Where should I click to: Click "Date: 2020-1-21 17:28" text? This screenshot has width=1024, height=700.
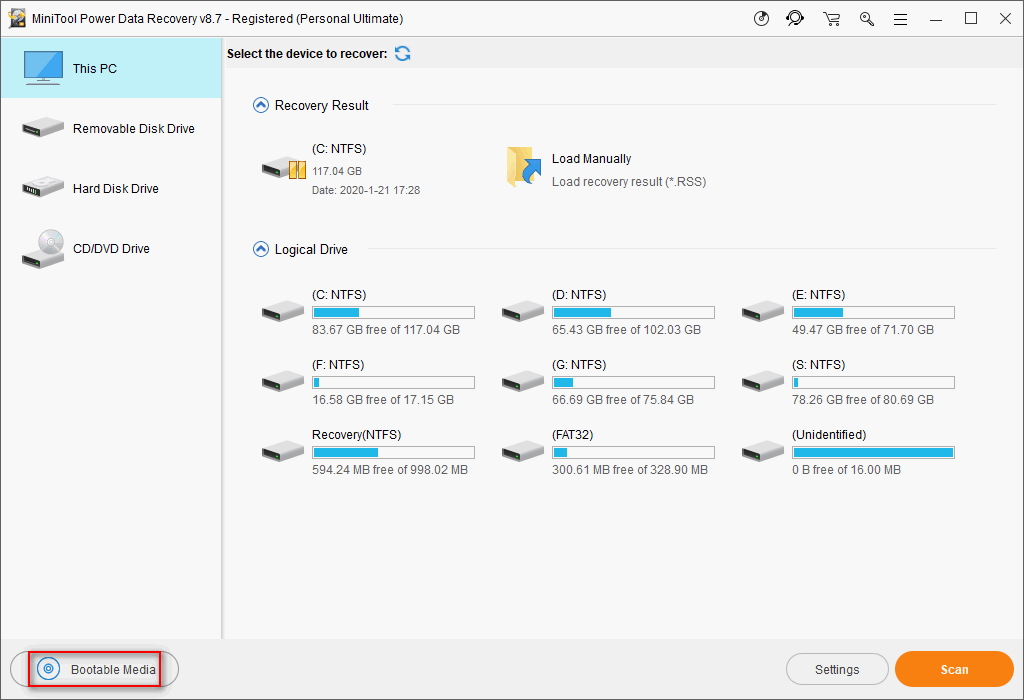(366, 190)
